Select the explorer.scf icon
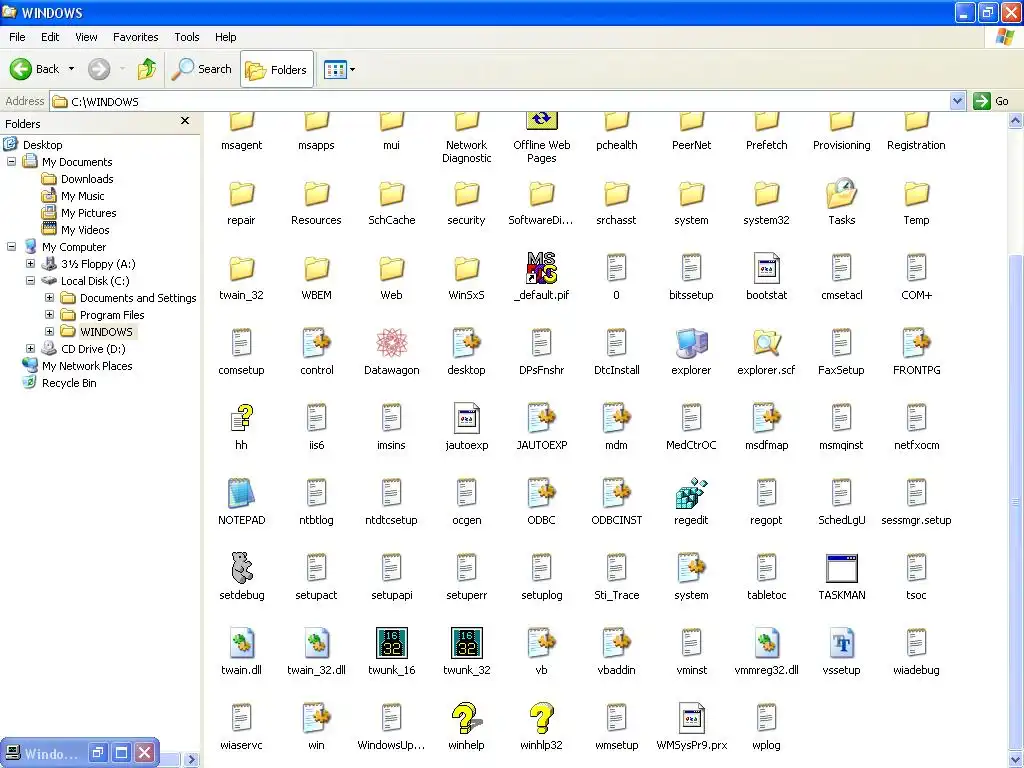This screenshot has height=768, width=1024. 766,343
